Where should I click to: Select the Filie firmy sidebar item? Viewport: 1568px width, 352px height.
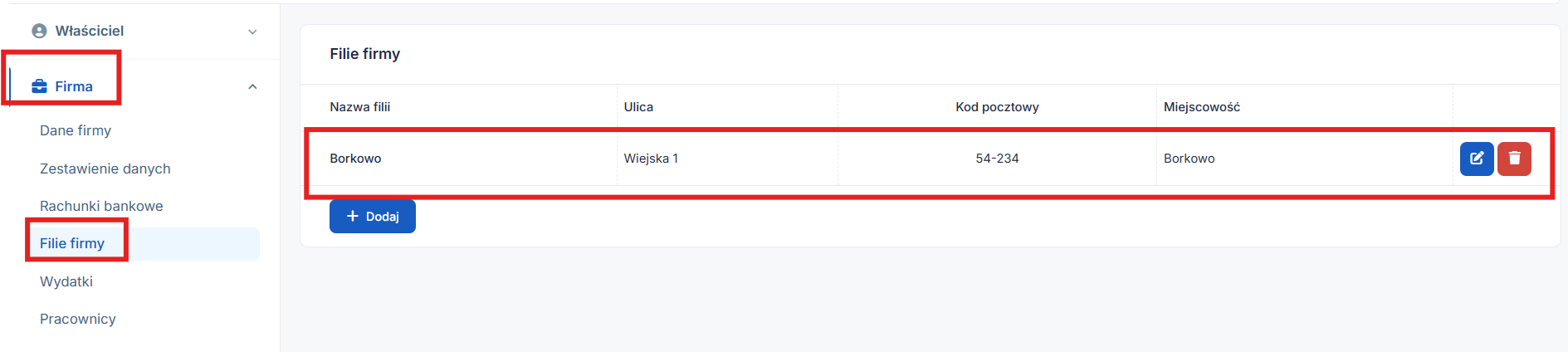tap(72, 243)
